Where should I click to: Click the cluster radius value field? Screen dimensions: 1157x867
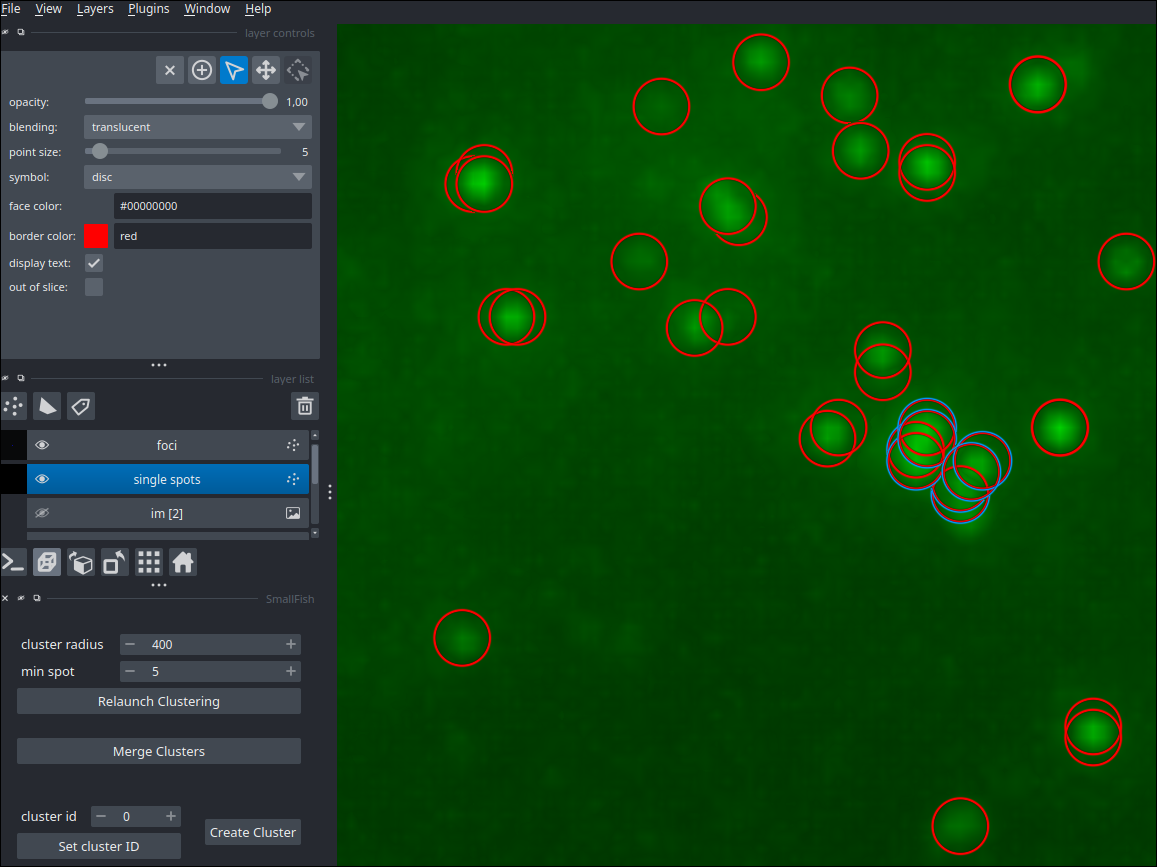click(x=210, y=644)
